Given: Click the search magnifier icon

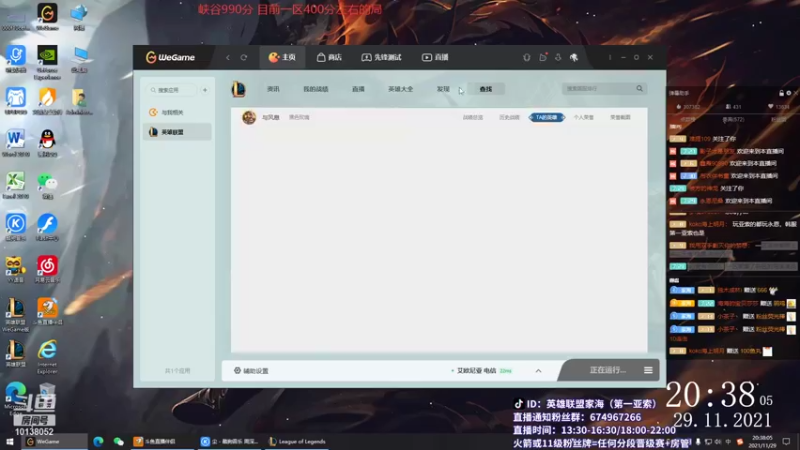Looking at the screenshot, I should pyautogui.click(x=640, y=89).
